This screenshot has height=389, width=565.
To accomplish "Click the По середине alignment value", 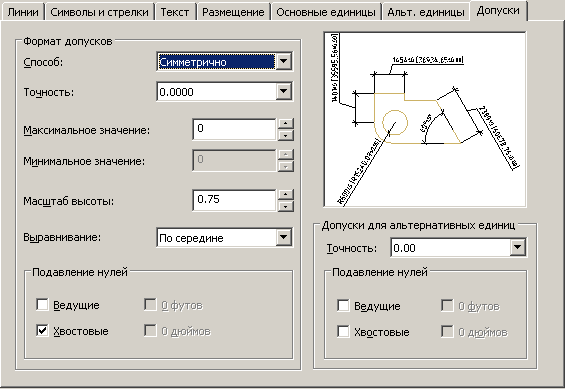I will click(x=191, y=238).
